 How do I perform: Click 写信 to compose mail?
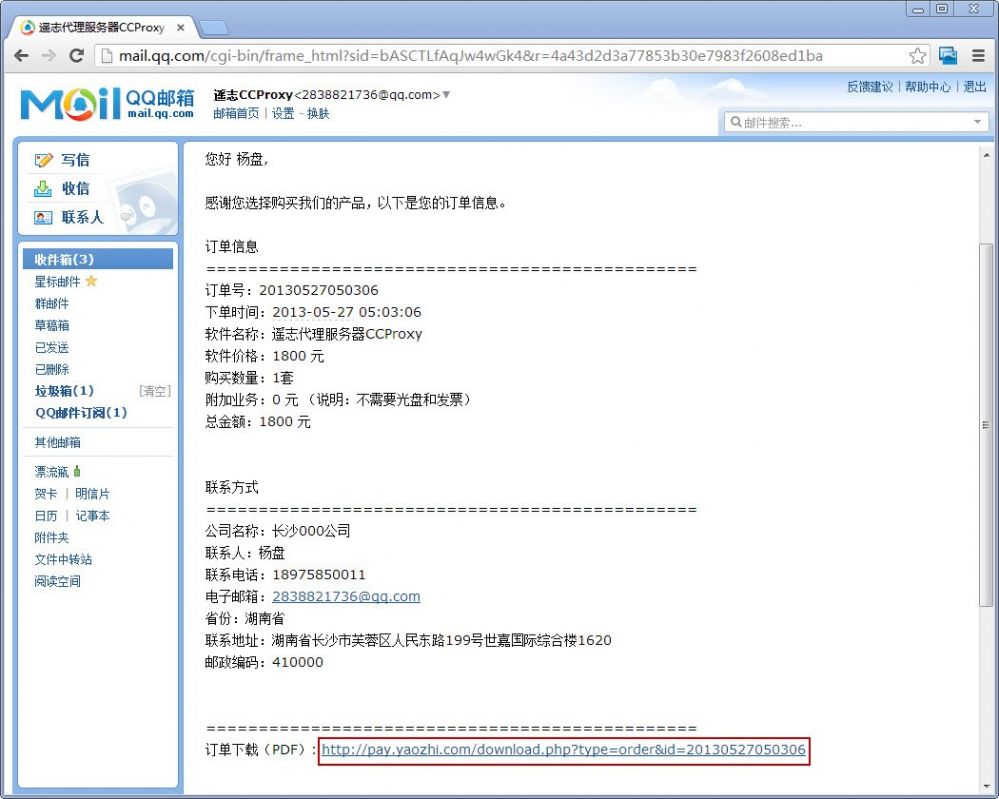click(x=75, y=160)
